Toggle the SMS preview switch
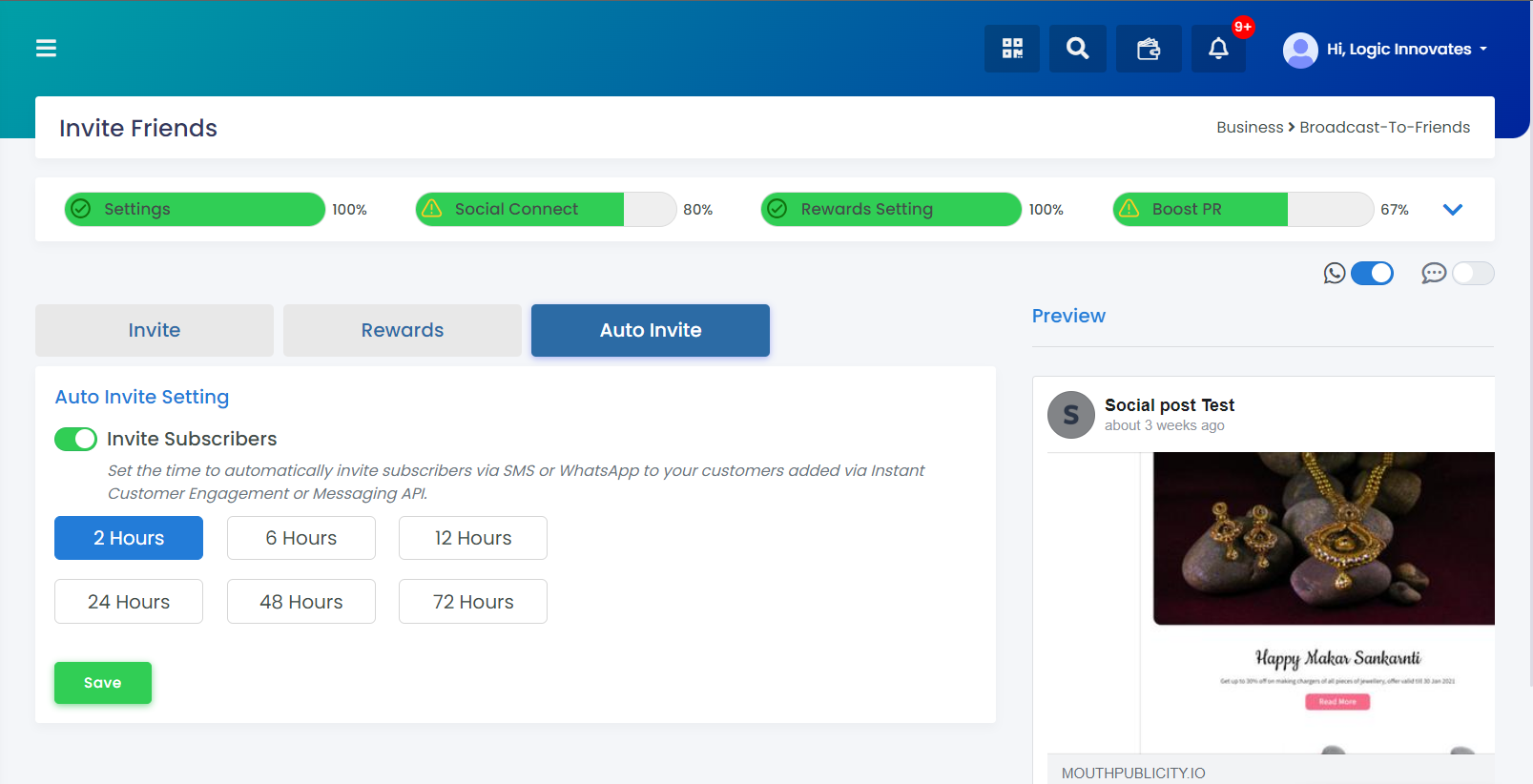Image resolution: width=1533 pixels, height=784 pixels. [1473, 274]
